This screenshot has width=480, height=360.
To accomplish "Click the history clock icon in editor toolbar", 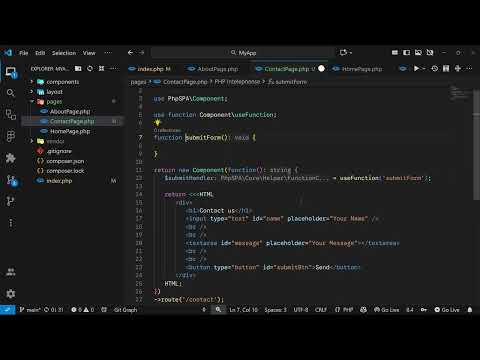I will 435,68.
